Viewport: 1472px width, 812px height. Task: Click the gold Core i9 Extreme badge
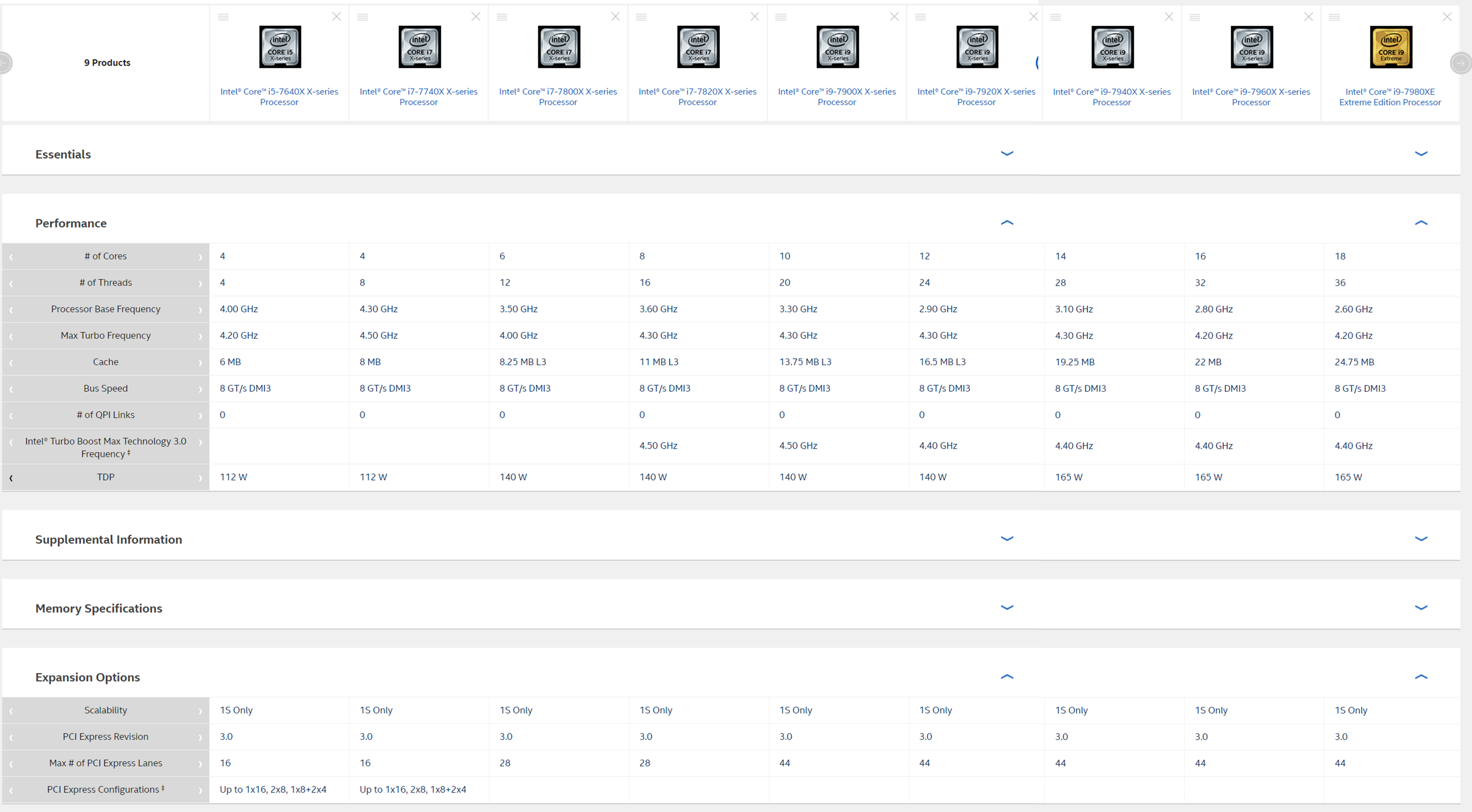[x=1391, y=47]
